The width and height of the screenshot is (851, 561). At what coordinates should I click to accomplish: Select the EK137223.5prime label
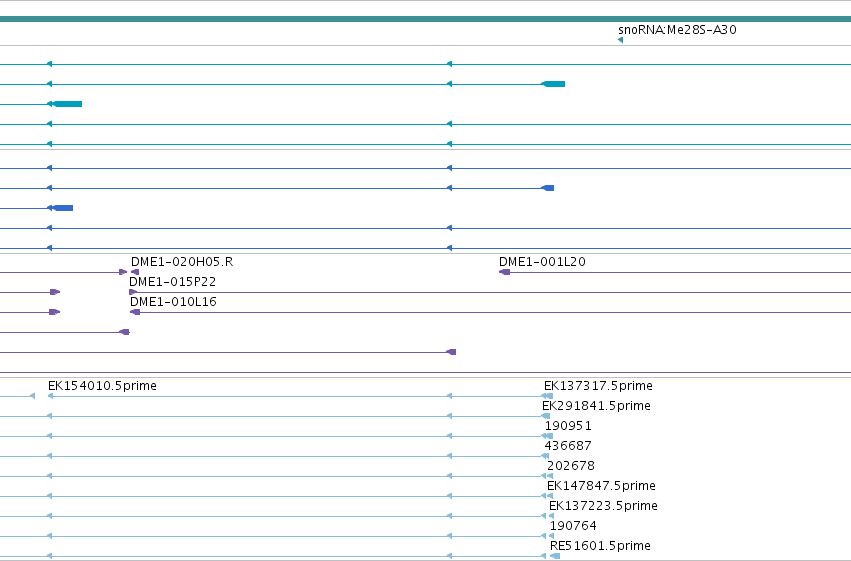(603, 506)
